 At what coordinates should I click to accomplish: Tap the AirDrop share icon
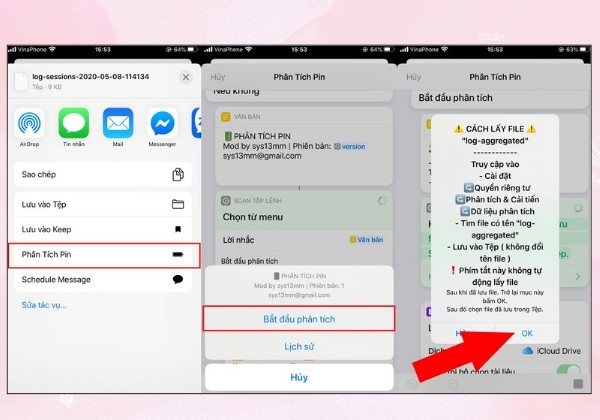tap(29, 123)
